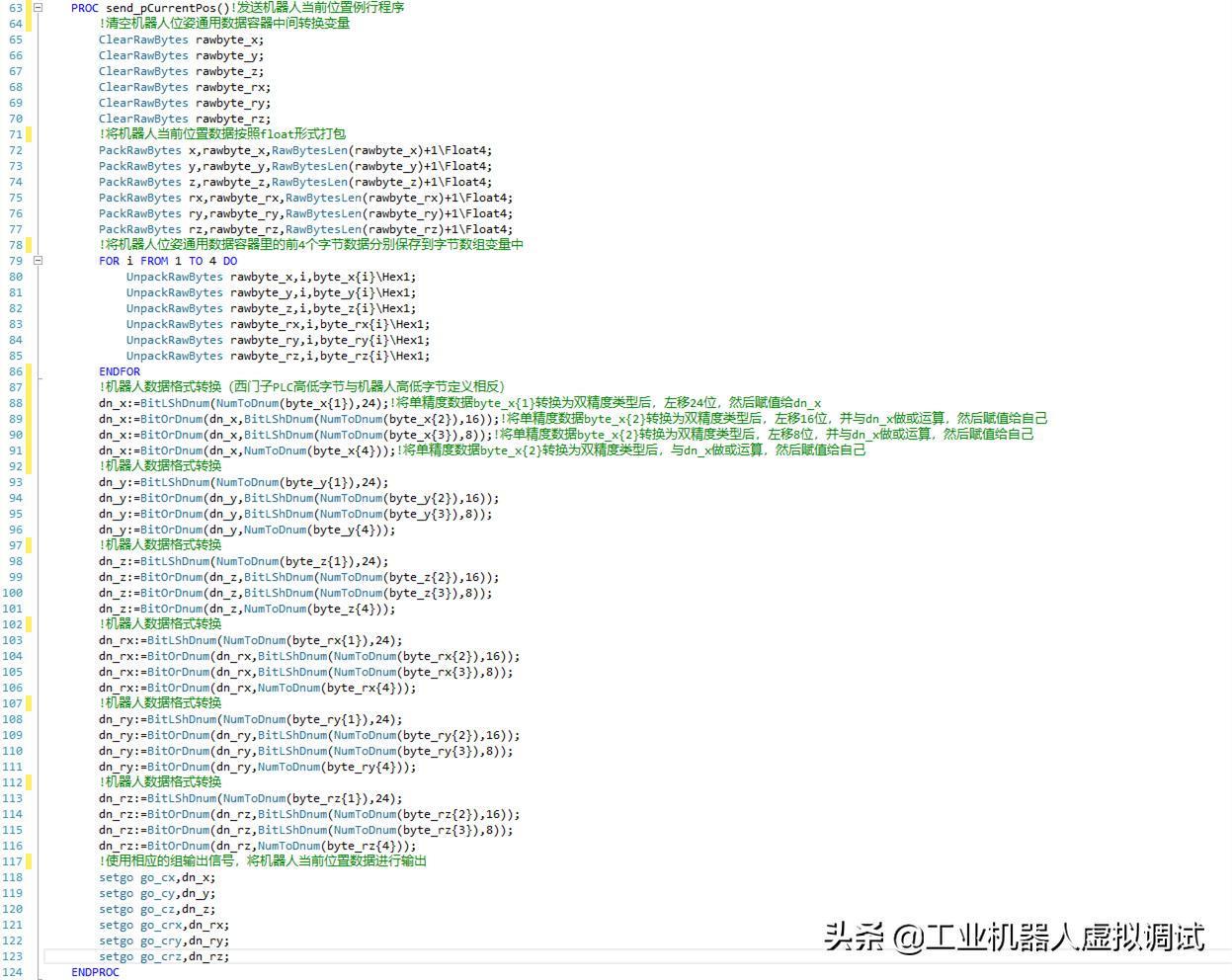Click the ENDFOR keyword
Image resolution: width=1232 pixels, height=980 pixels.
(x=120, y=371)
